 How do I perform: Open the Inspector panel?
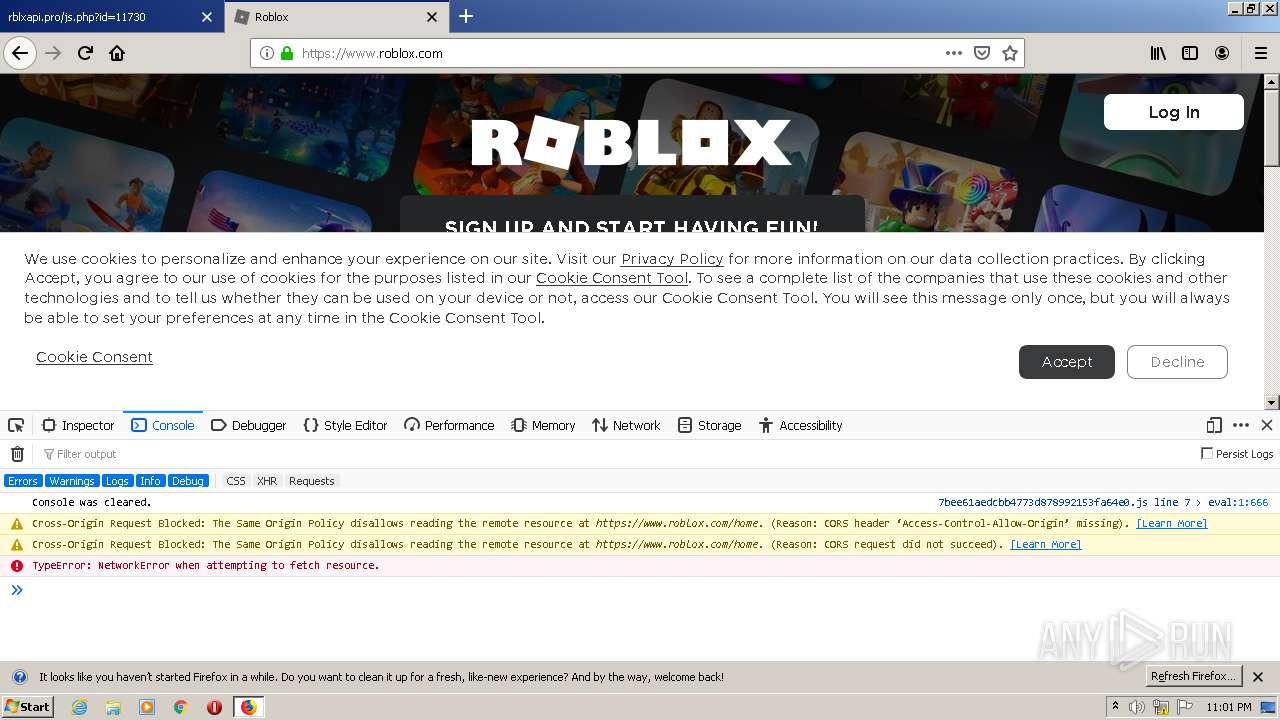point(78,425)
